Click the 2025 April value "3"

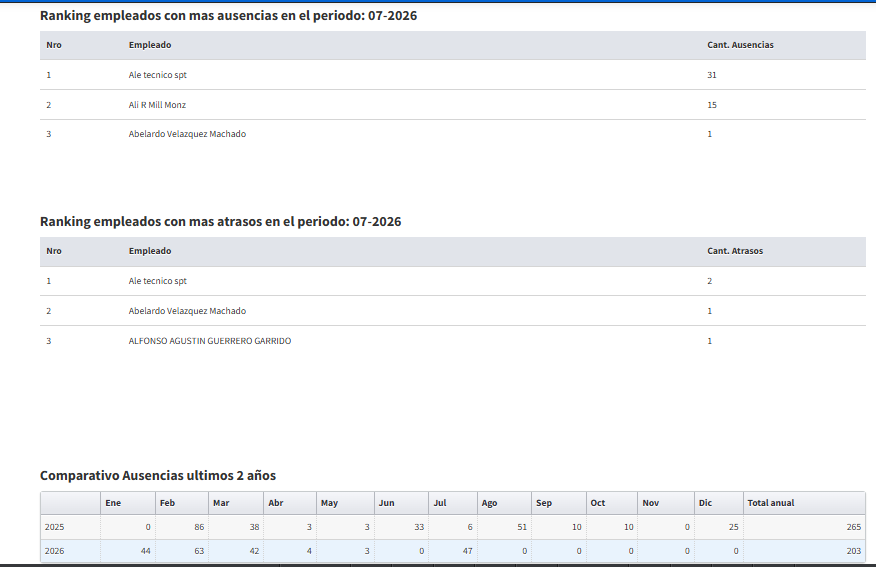click(x=309, y=527)
